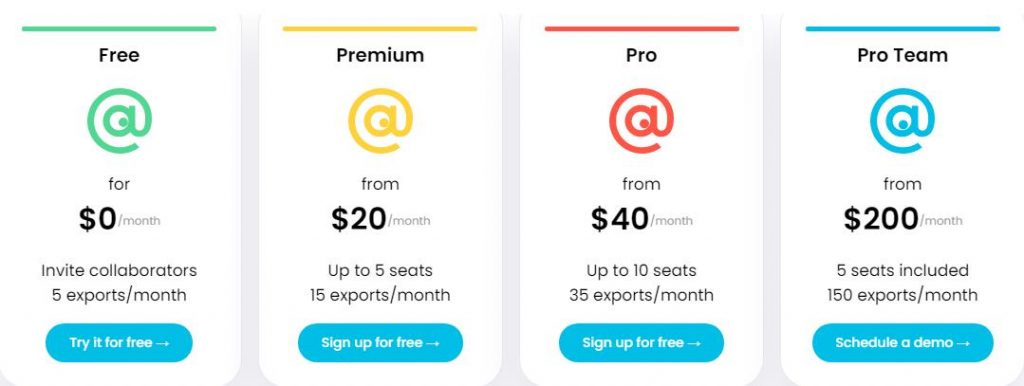This screenshot has width=1024, height=386.
Task: Click the green bar atop Free card
Action: point(119,29)
